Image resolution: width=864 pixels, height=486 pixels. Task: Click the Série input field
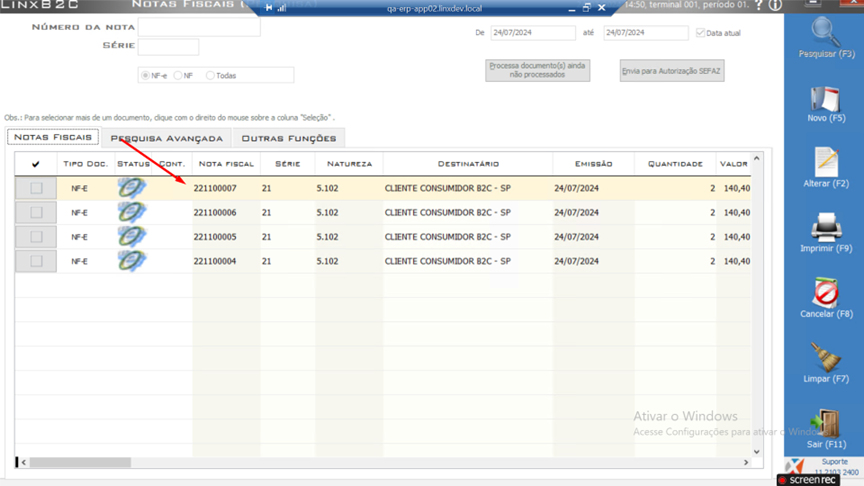(x=168, y=46)
